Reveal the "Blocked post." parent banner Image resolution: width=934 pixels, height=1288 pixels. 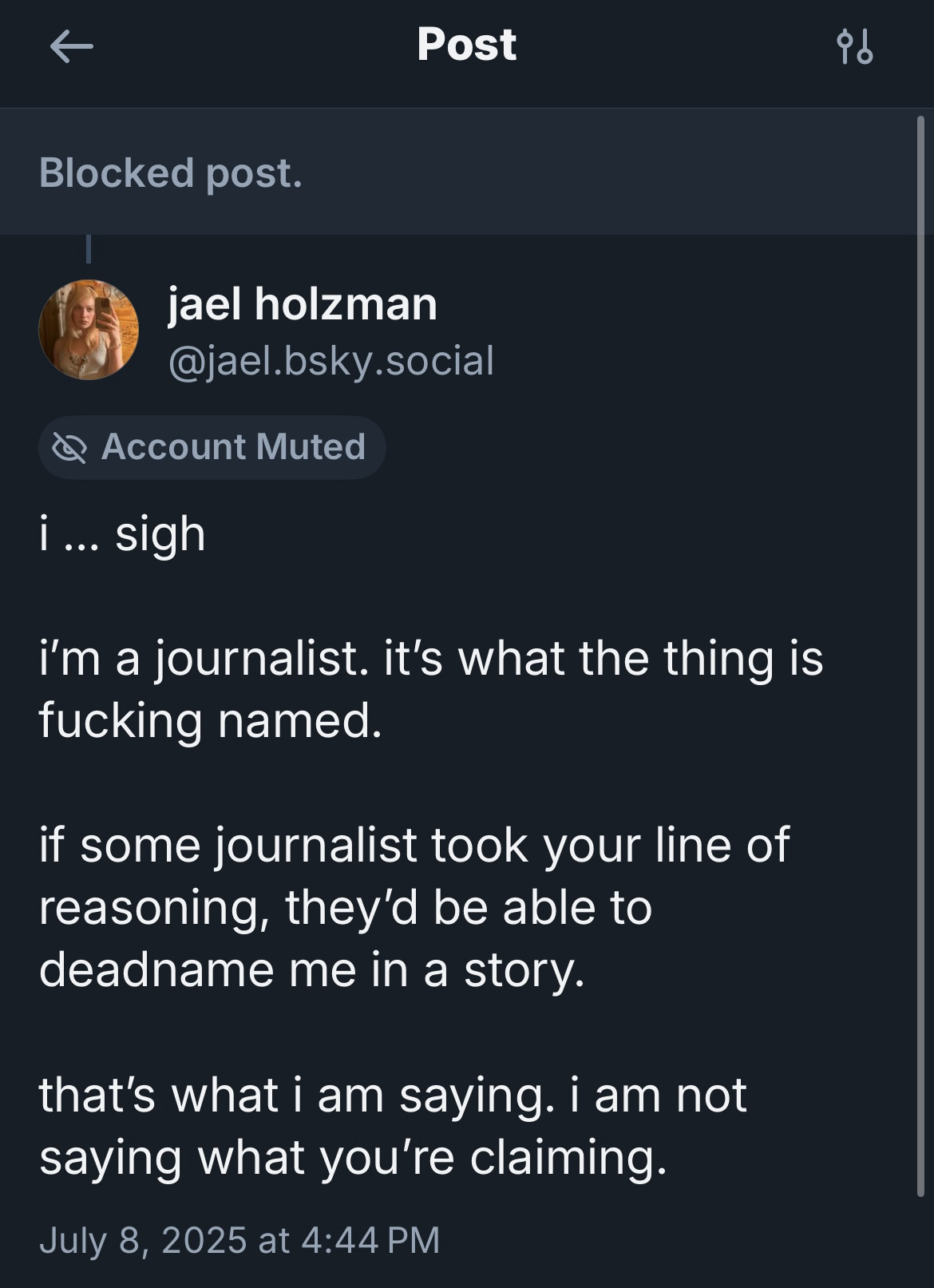tap(171, 172)
